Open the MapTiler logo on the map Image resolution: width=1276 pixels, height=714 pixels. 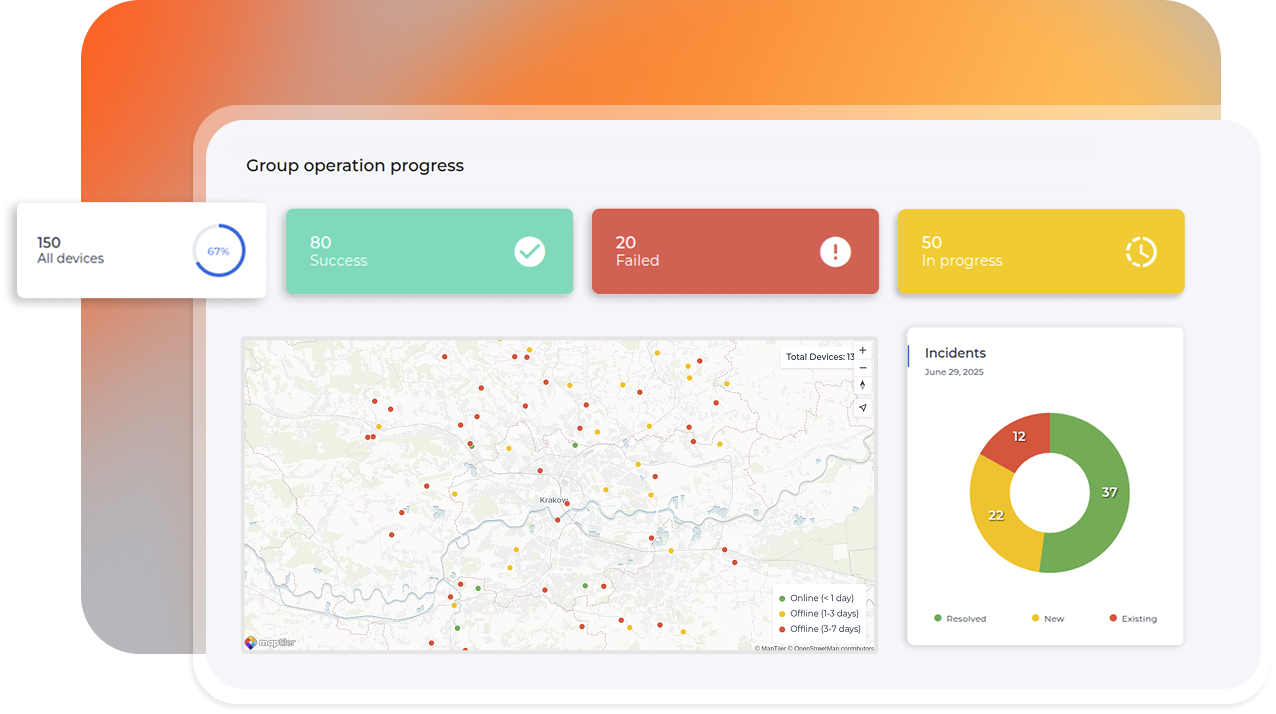click(x=270, y=642)
